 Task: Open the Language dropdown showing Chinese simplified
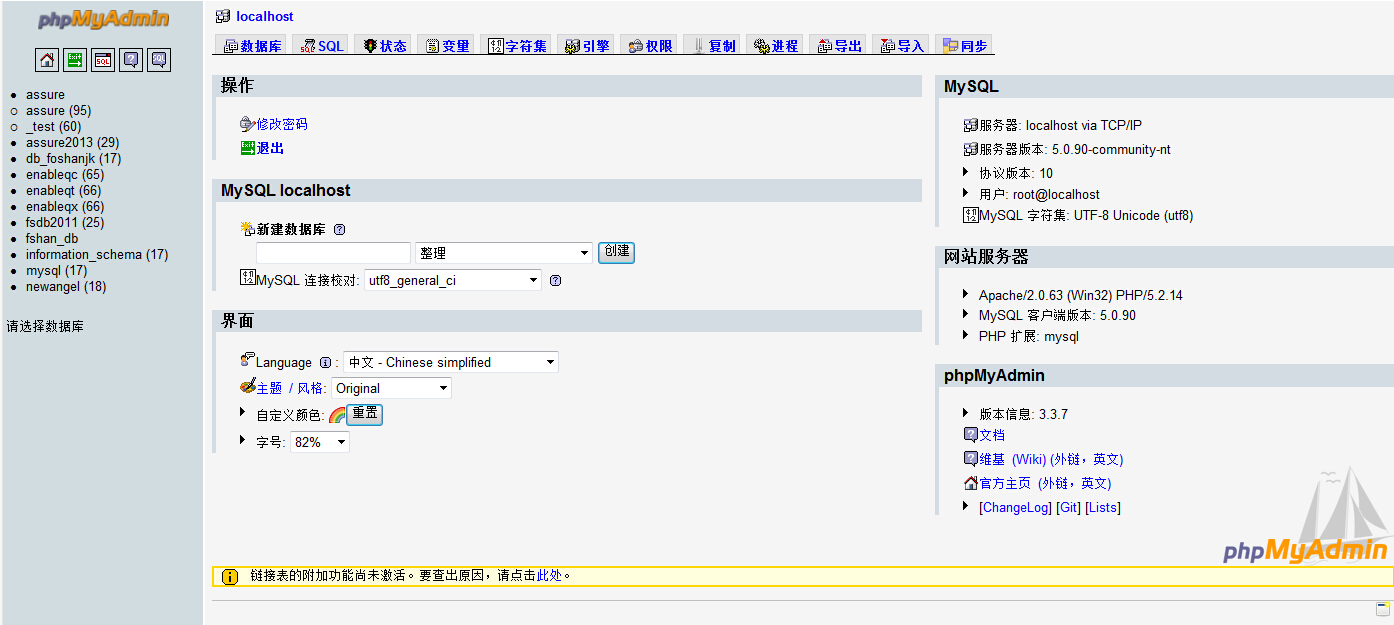(451, 363)
